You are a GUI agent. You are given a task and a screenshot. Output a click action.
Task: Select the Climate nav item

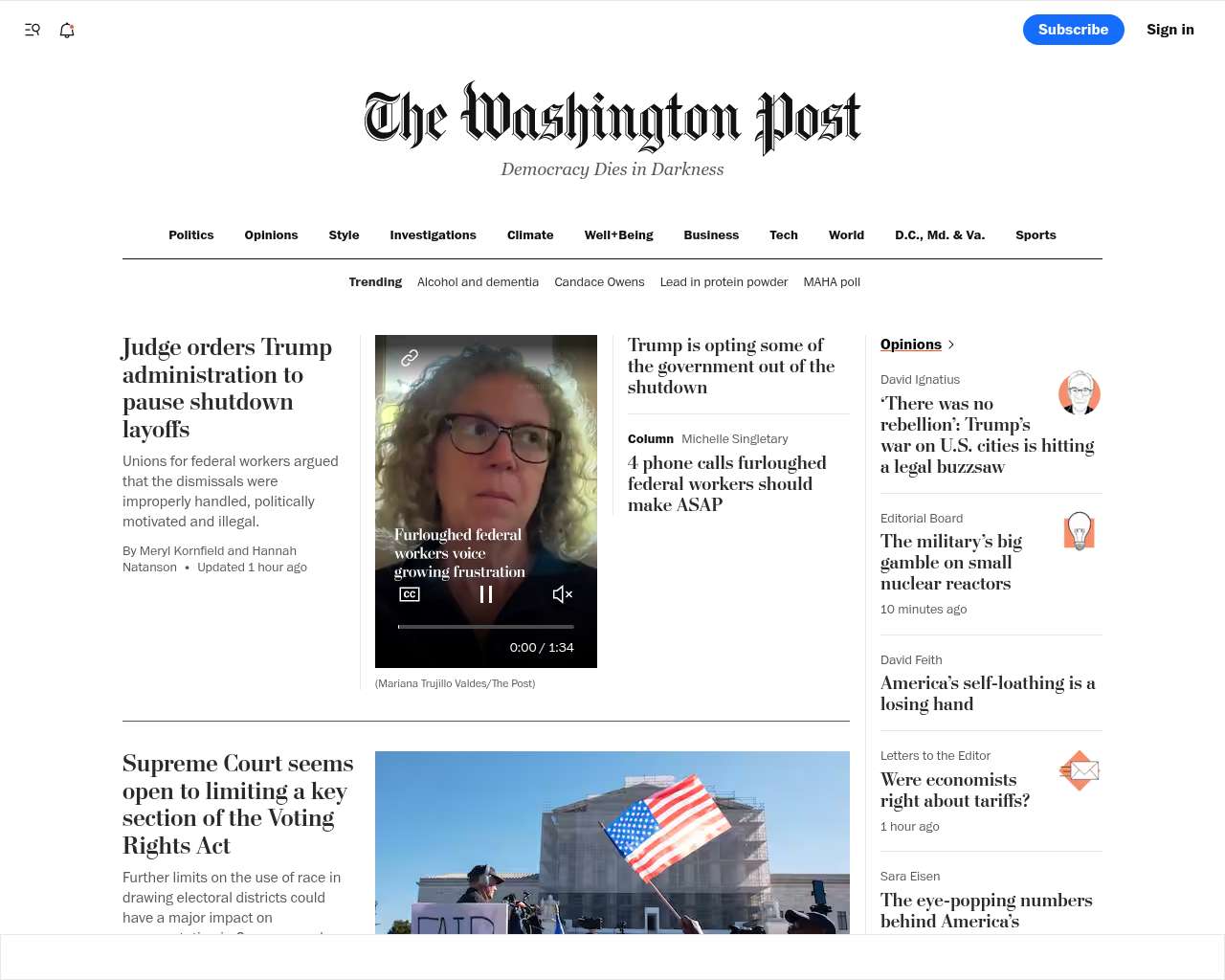pos(530,235)
